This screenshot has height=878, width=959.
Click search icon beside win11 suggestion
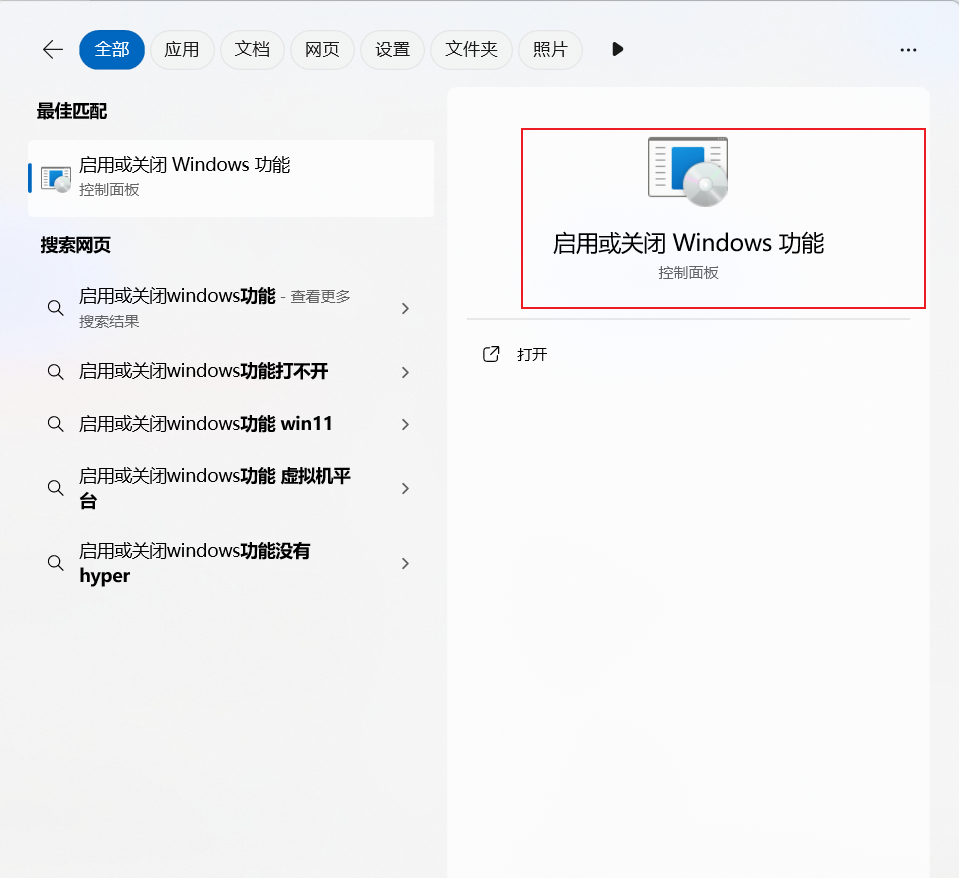56,424
